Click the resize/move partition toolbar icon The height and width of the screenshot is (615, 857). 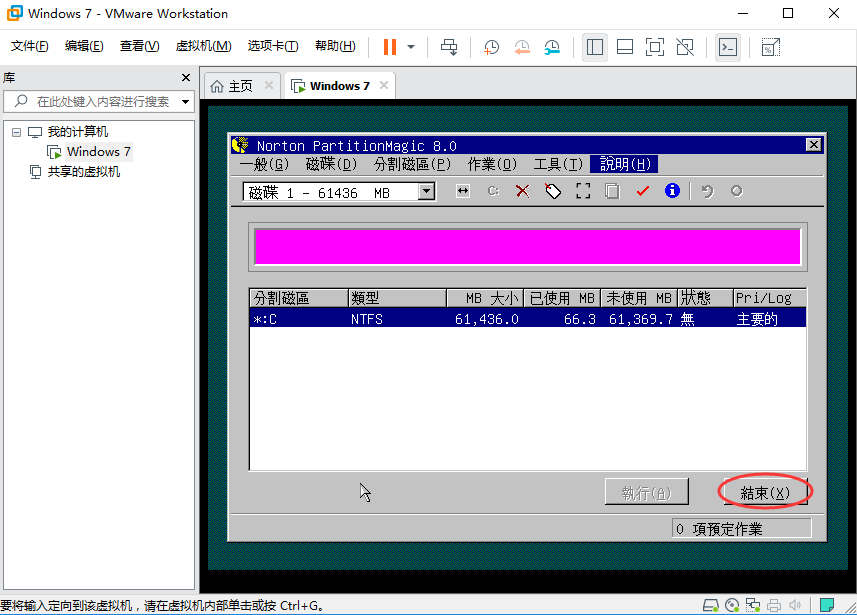(463, 191)
